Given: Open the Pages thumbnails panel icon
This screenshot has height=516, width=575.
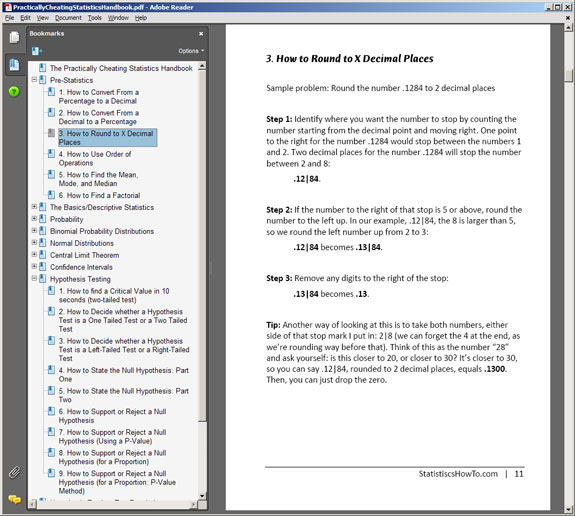Looking at the screenshot, I should 14,37.
